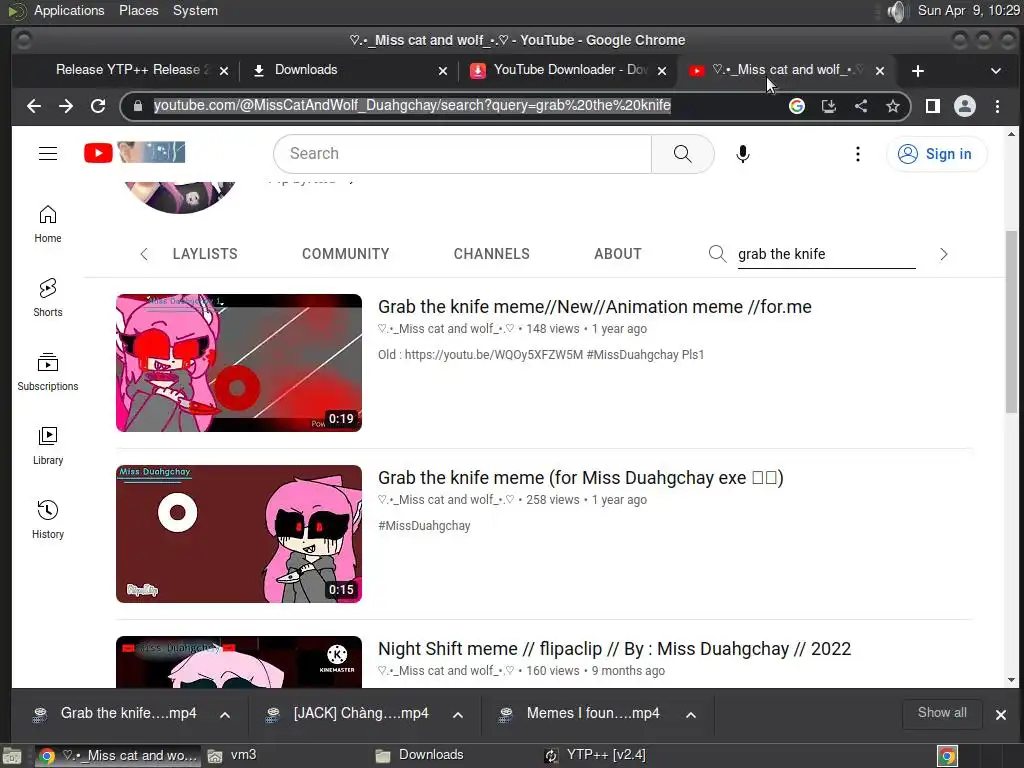Open YouTube hamburger guide menu
This screenshot has width=1024, height=768.
48,153
